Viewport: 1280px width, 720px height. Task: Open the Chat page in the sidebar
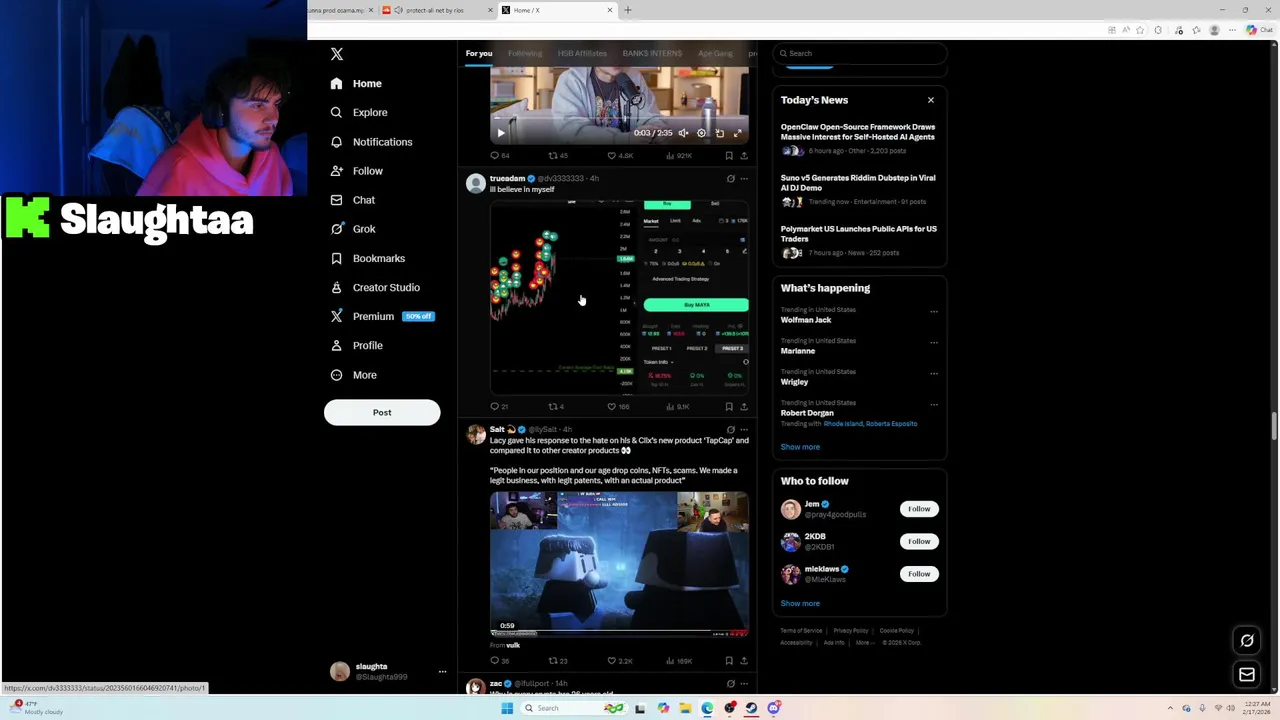point(353,200)
